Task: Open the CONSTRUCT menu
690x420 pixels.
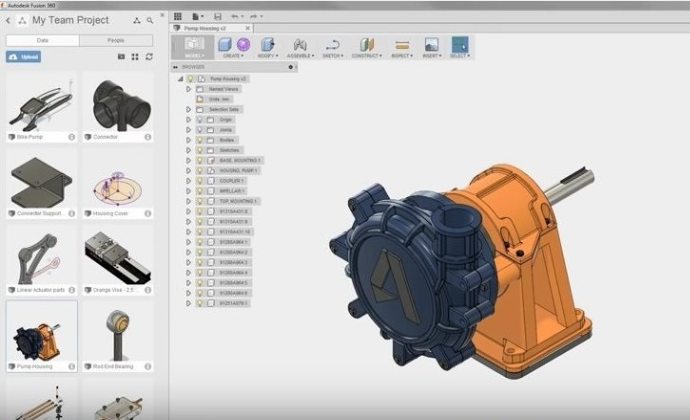Action: pyautogui.click(x=367, y=56)
